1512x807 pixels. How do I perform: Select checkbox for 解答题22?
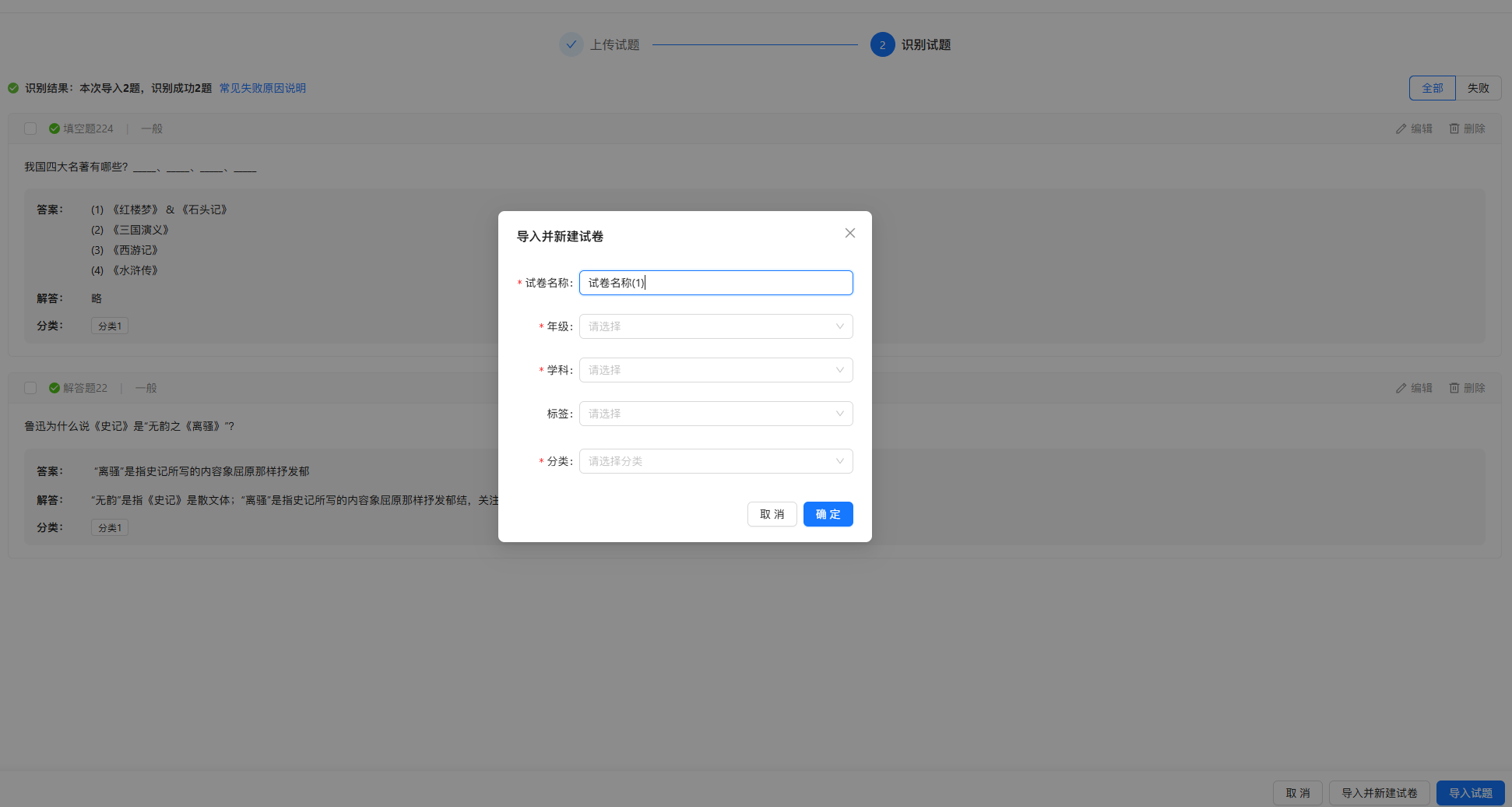click(30, 388)
